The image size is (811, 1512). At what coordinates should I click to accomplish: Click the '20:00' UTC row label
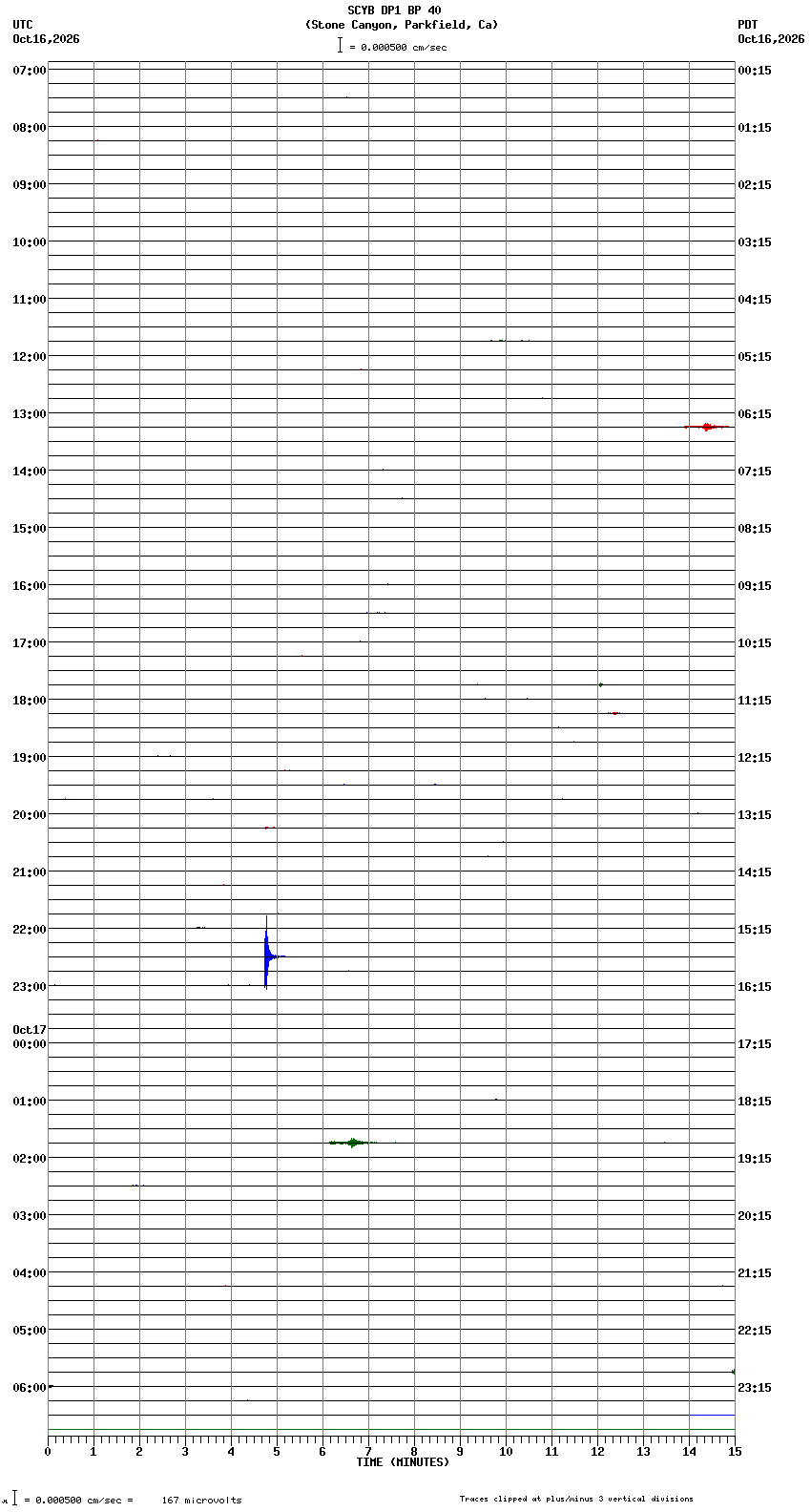29,815
